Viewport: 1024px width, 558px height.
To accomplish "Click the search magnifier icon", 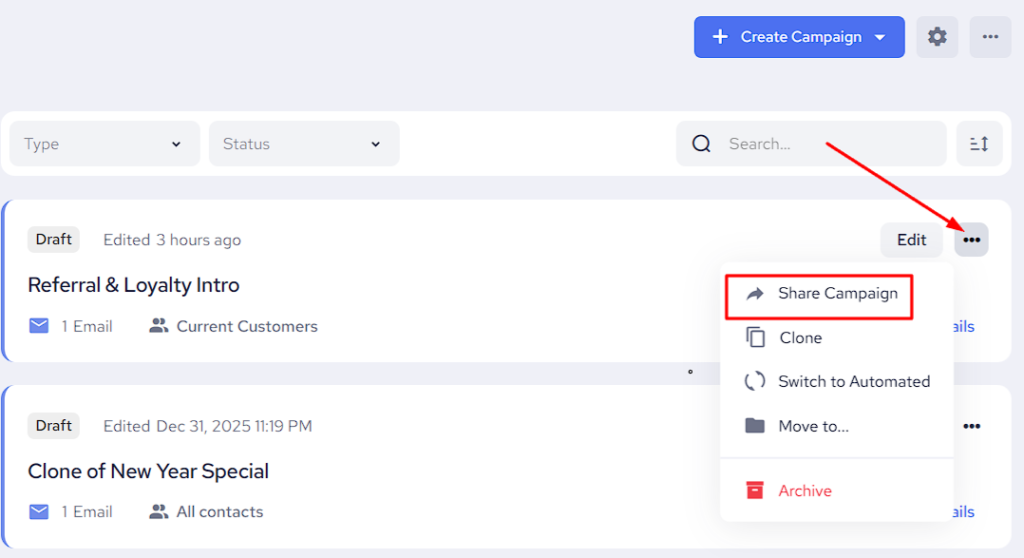I will (702, 144).
